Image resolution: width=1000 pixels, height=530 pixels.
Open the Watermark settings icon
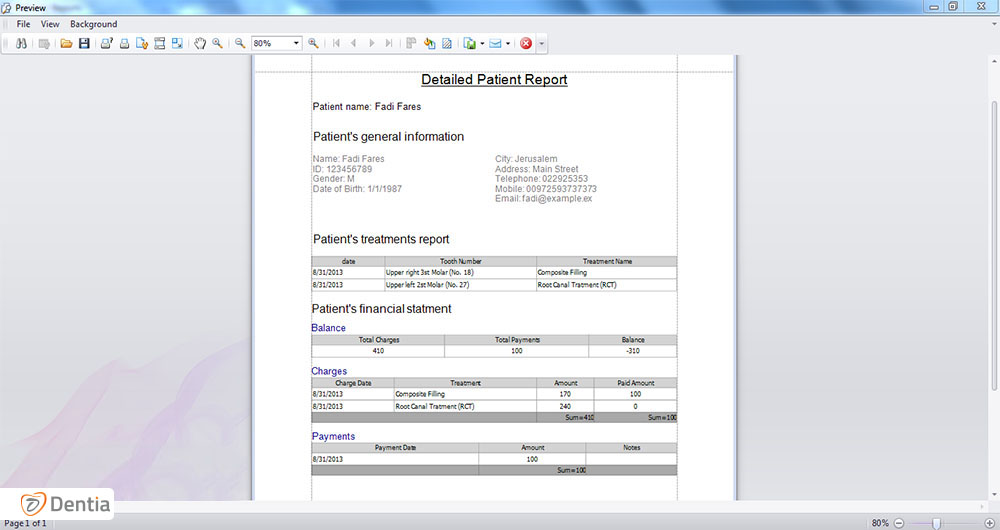(x=447, y=44)
